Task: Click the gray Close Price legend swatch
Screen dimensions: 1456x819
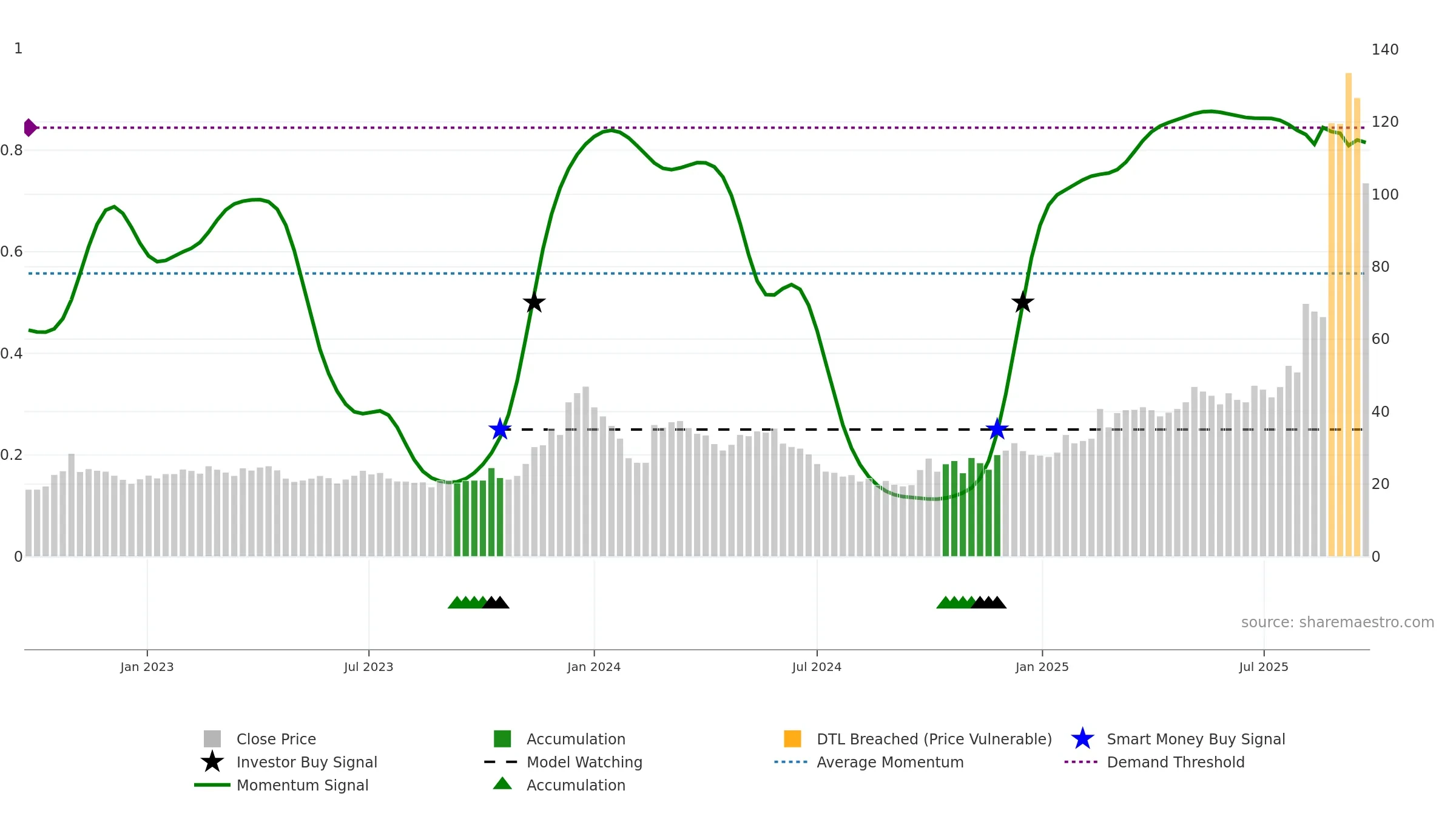Action: pyautogui.click(x=212, y=739)
